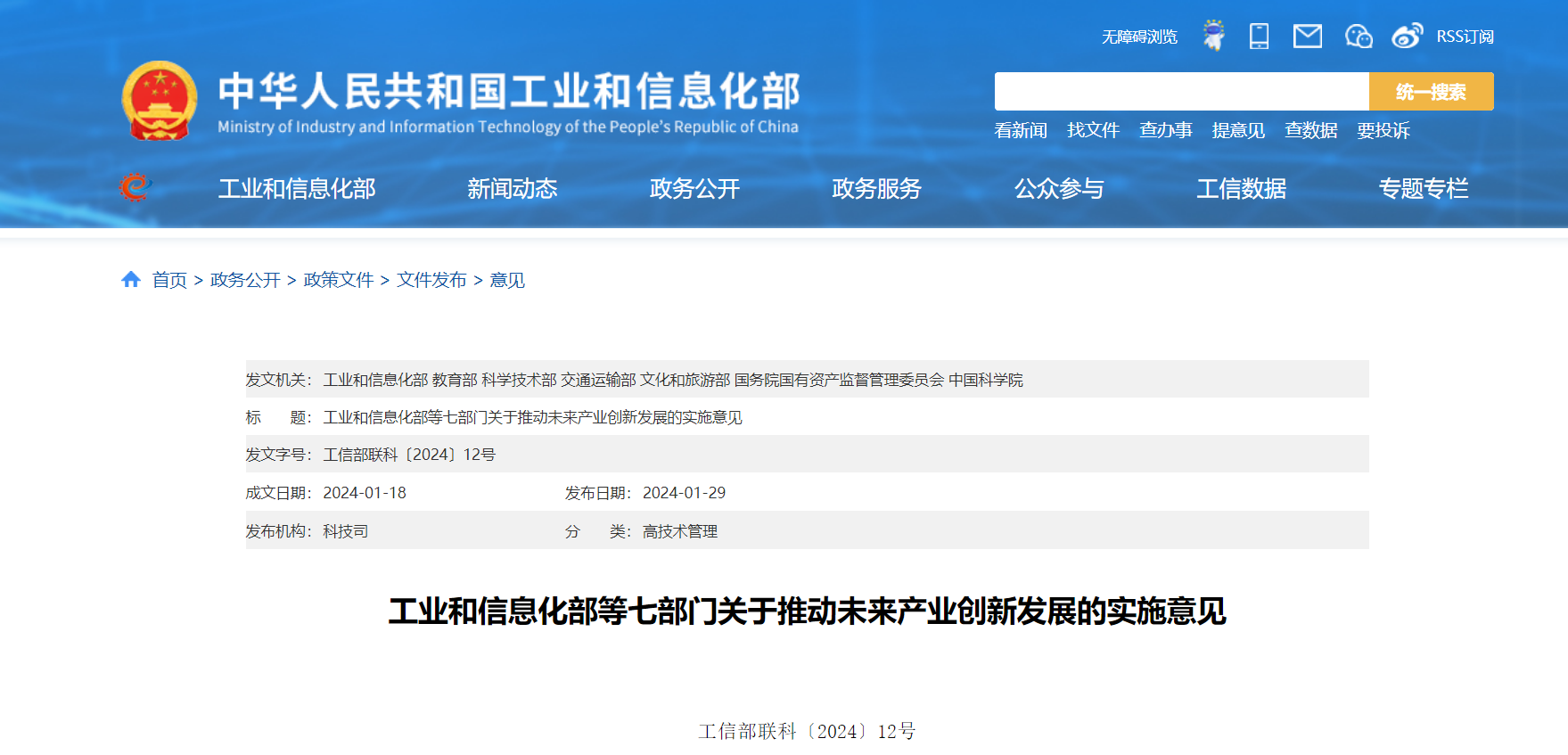
Task: Go to 工信数据 navigation item
Action: click(x=1241, y=188)
